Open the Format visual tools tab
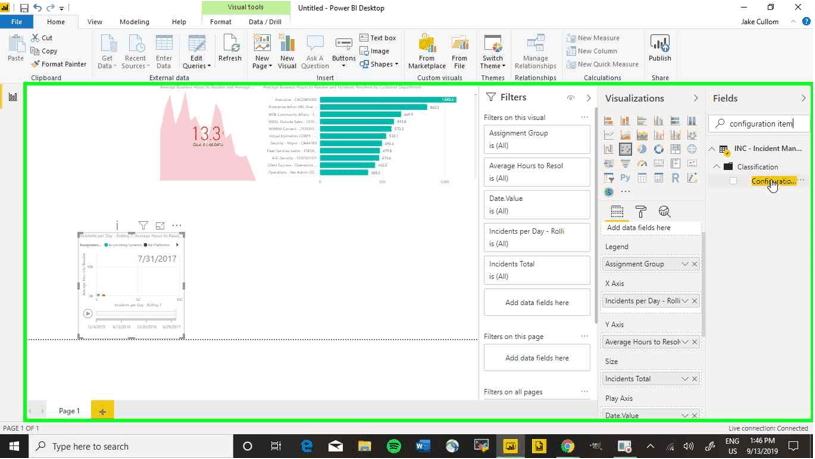The width and height of the screenshot is (815, 459). click(220, 22)
